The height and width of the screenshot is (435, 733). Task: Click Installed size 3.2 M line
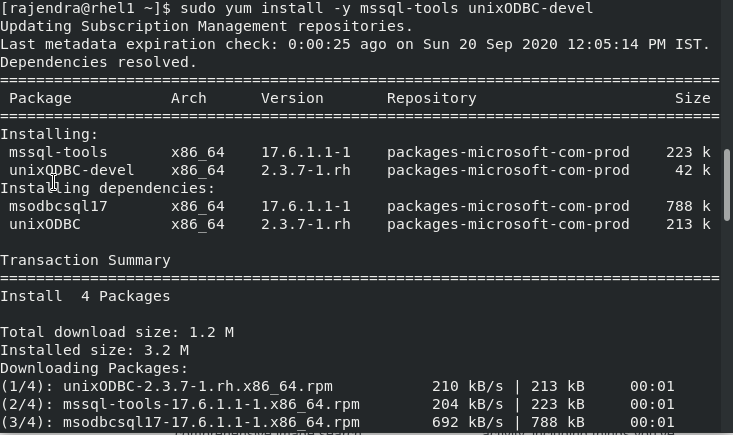point(94,350)
